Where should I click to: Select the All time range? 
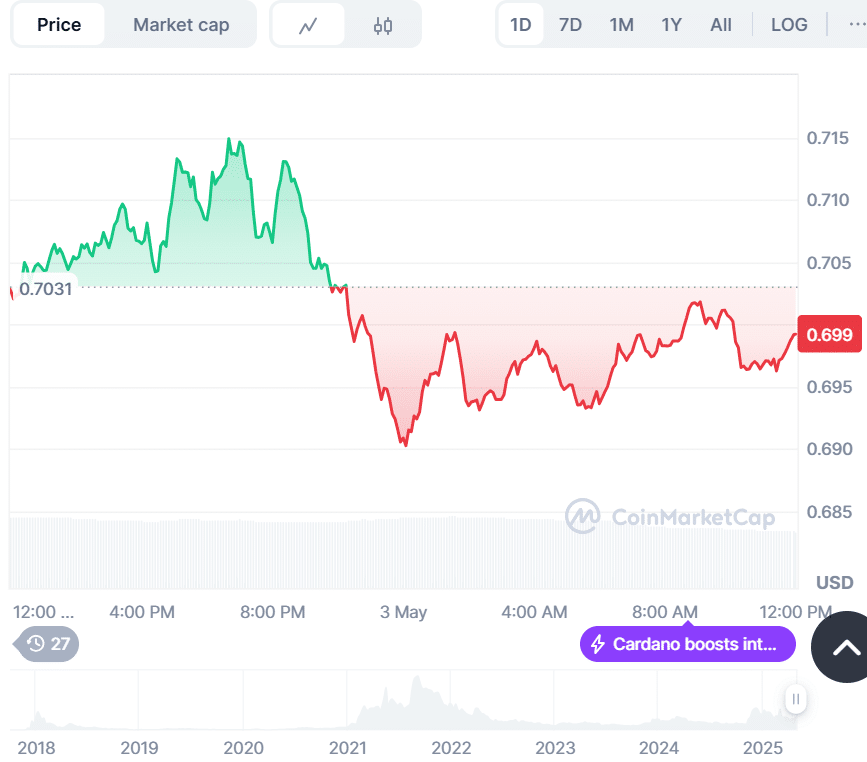pyautogui.click(x=720, y=25)
